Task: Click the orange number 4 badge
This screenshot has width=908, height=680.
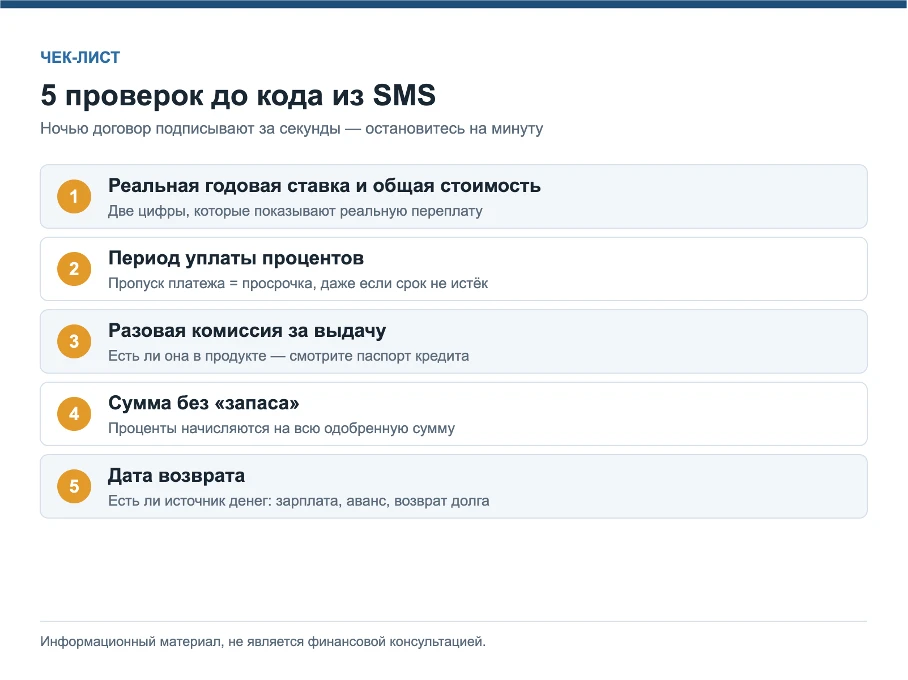Action: pos(74,414)
